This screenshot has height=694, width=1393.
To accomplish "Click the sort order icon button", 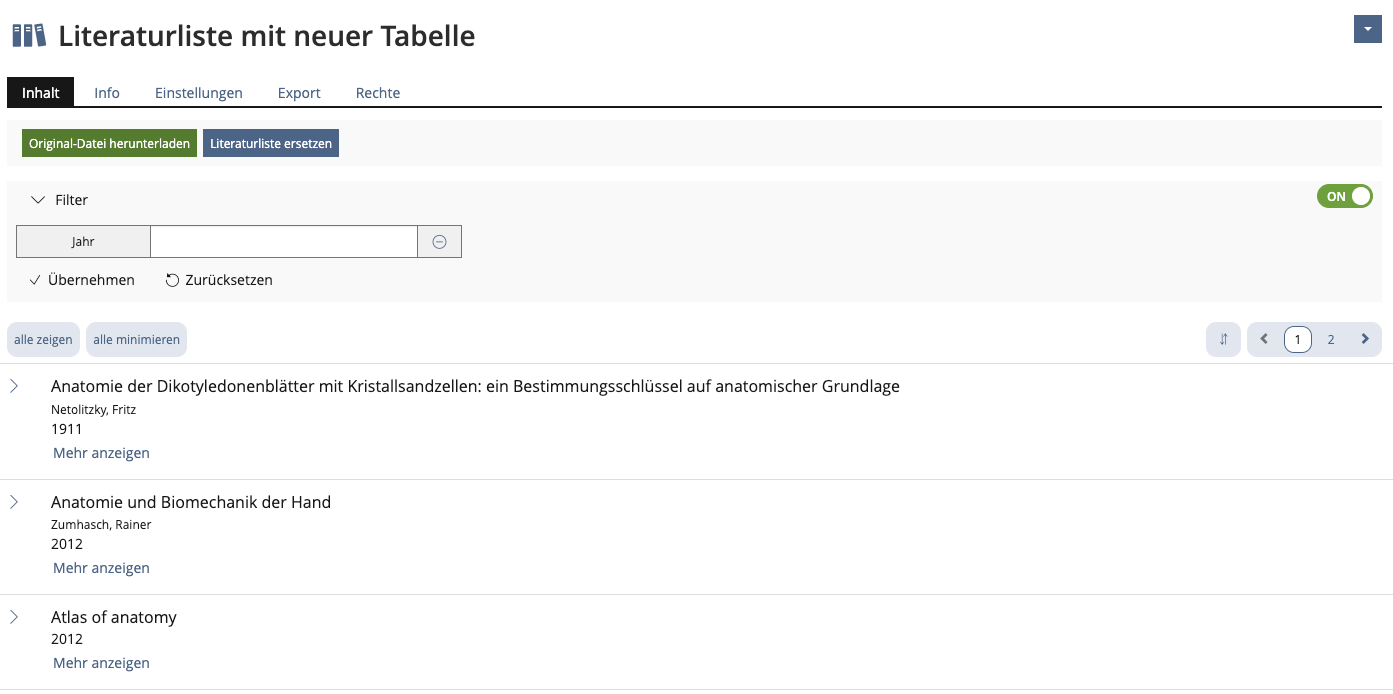I will tap(1223, 339).
